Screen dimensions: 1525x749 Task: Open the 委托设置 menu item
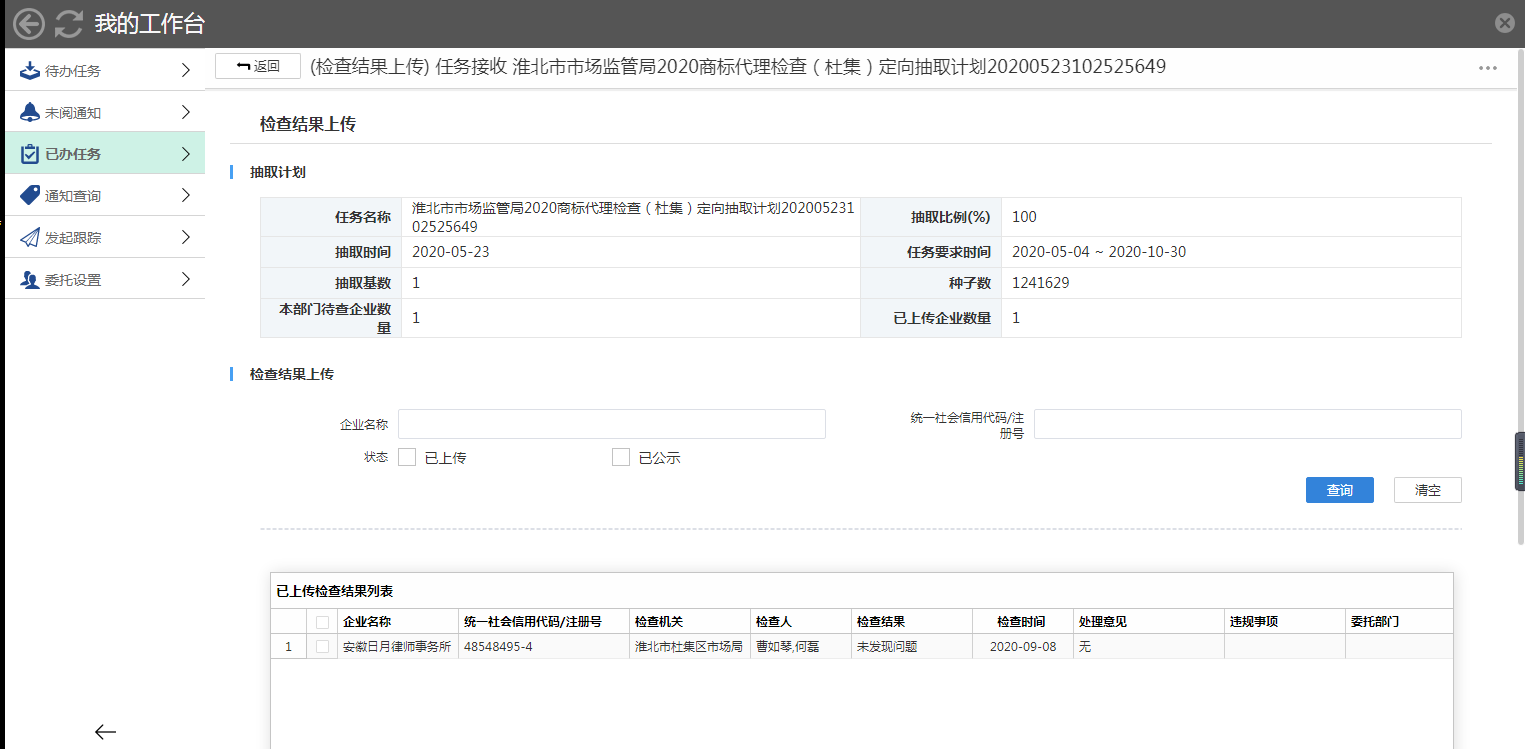coord(105,280)
